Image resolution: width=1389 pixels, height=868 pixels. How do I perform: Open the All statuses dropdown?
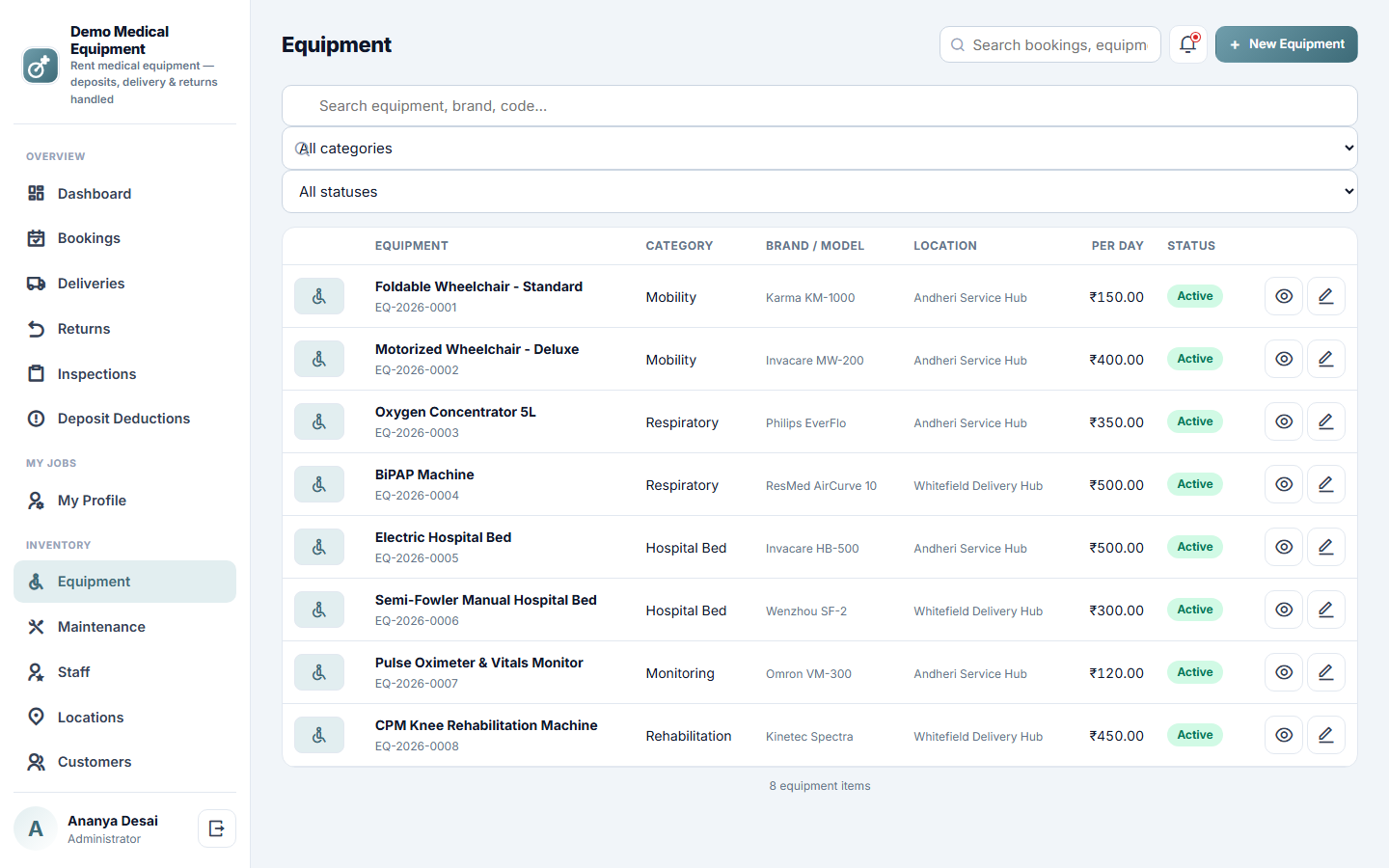point(820,192)
